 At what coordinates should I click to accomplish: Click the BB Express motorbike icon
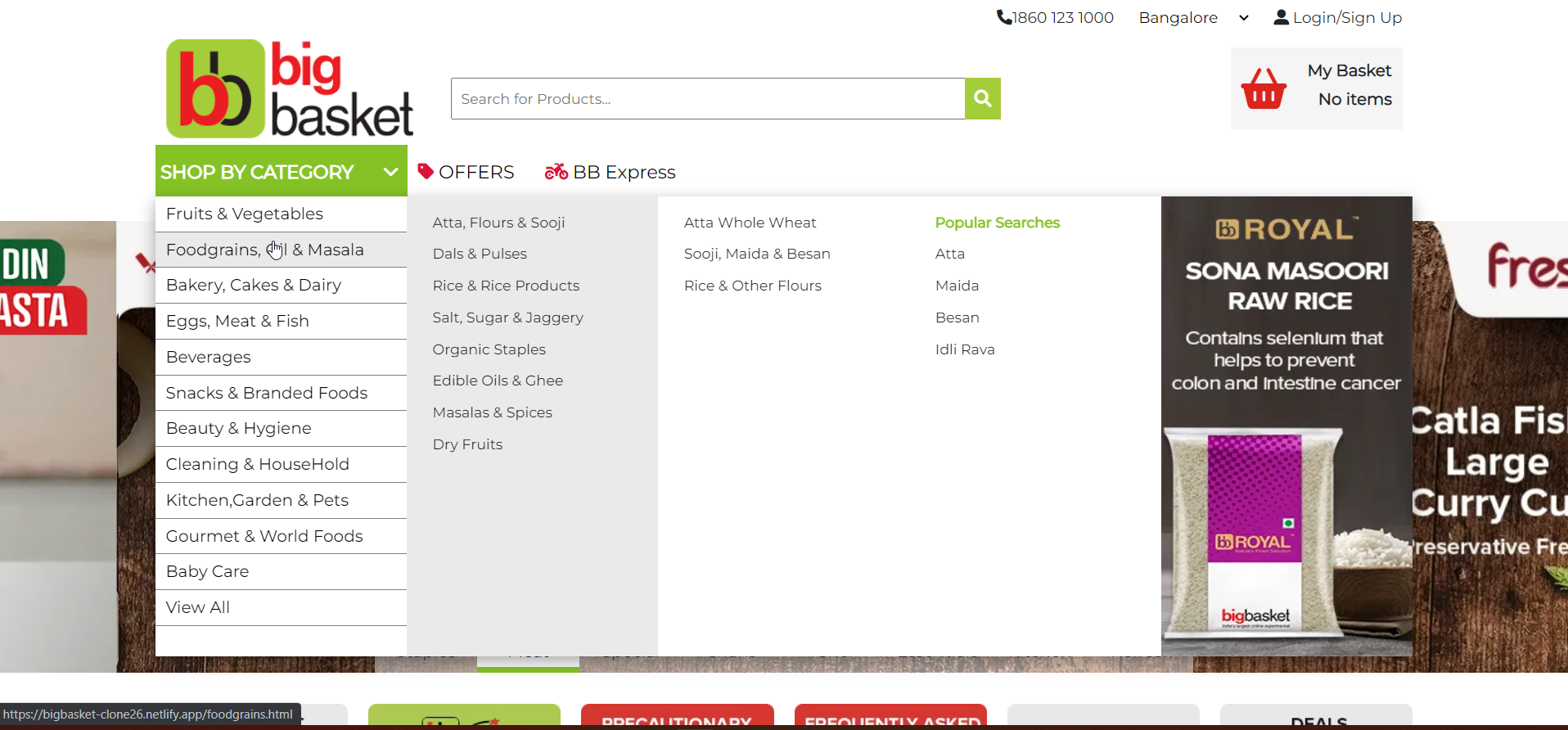556,171
